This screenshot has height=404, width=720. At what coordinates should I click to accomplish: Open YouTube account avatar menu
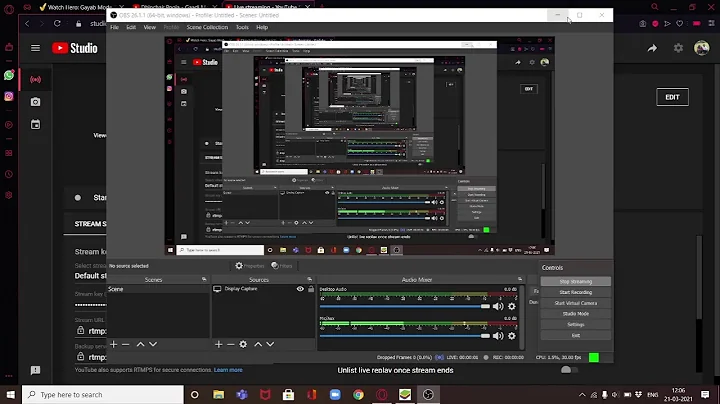coord(702,48)
